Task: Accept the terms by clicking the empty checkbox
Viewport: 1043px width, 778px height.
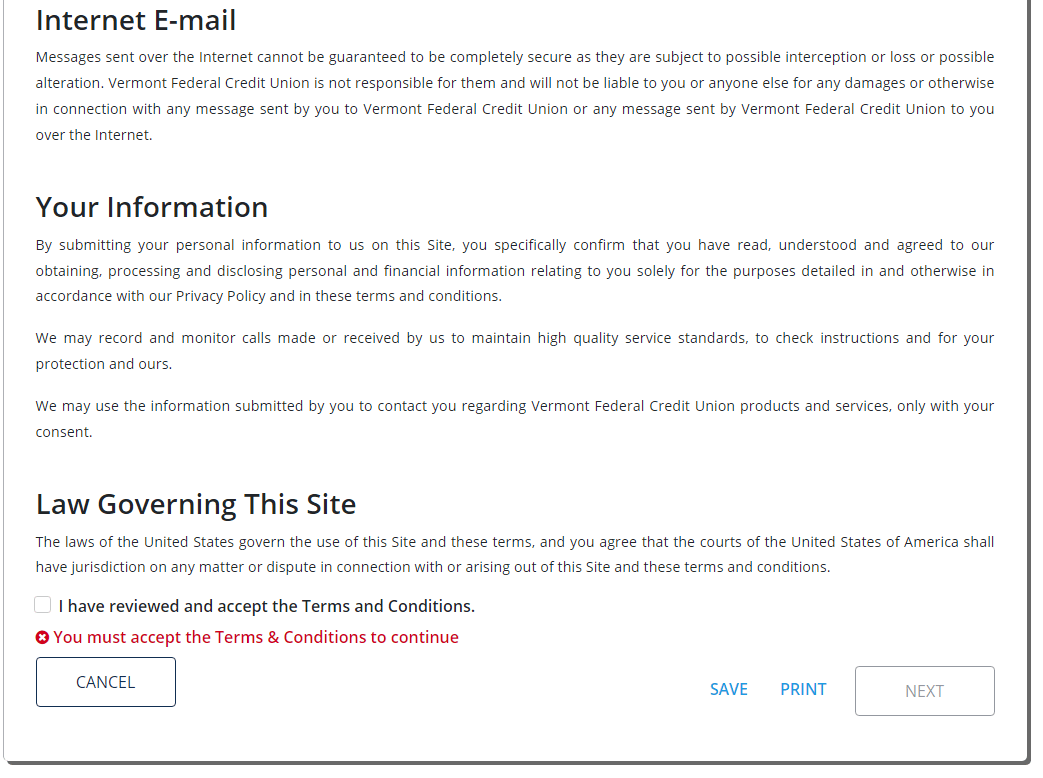Action: 42,604
